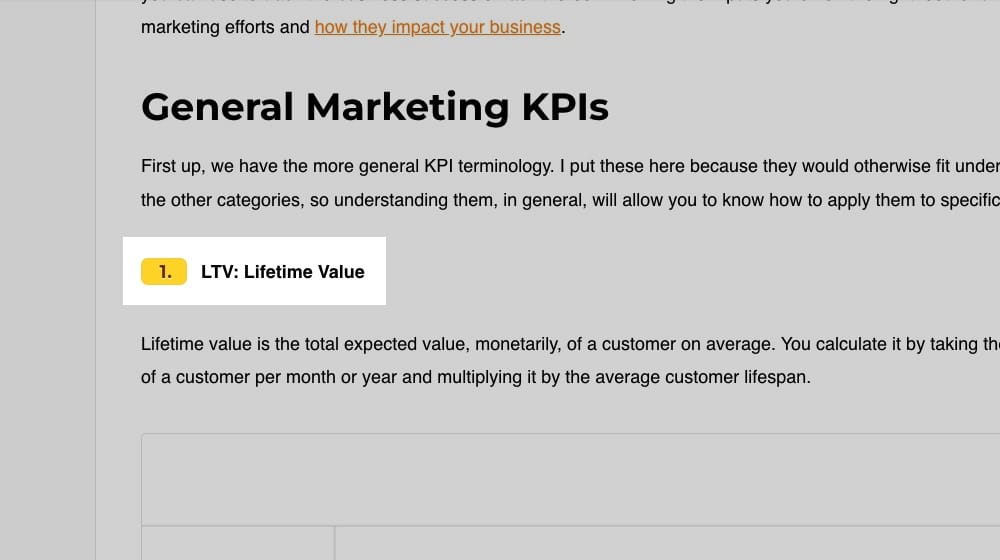Viewport: 1000px width, 560px height.
Task: Click the word "business" in the orange link
Action: coord(526,27)
